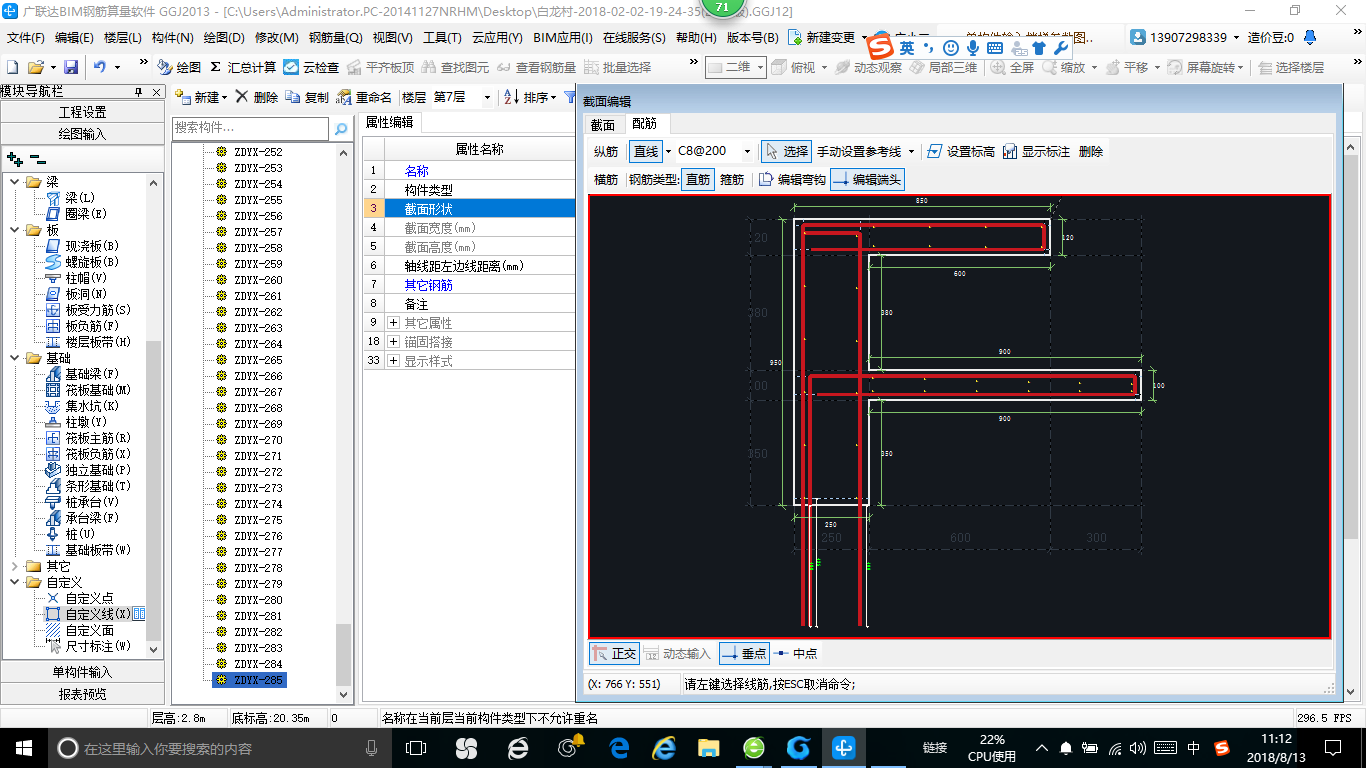Toggle 直线 line drawing mode
Image resolution: width=1366 pixels, height=768 pixels.
click(x=646, y=151)
